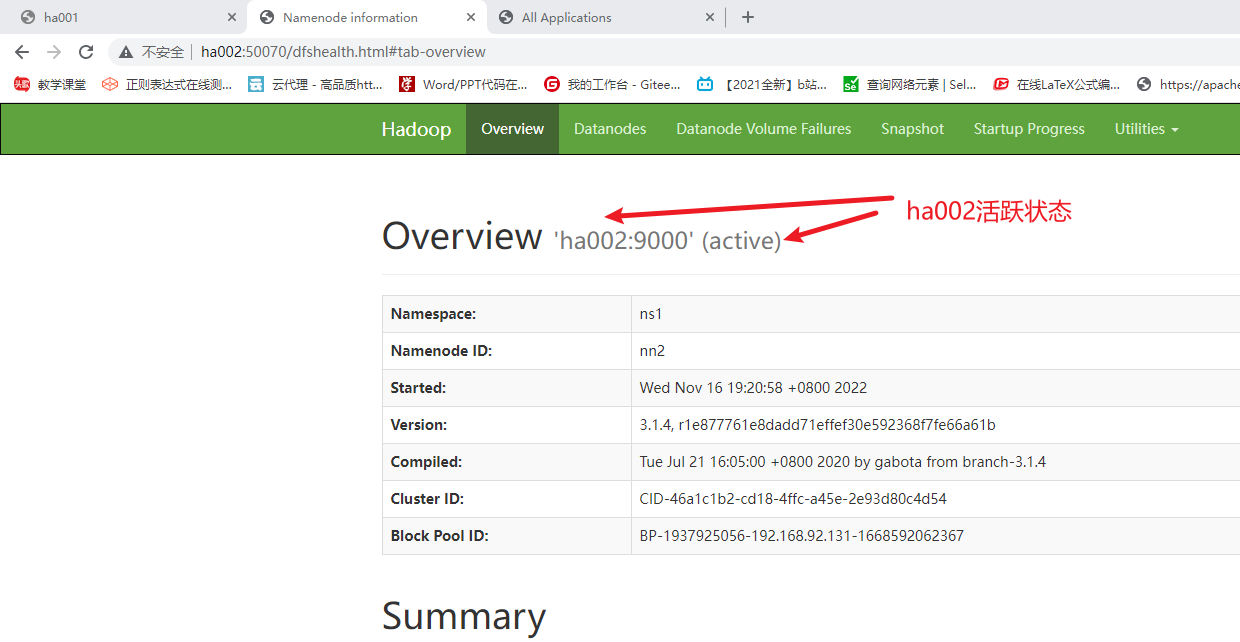Viewport: 1240px width, 642px height.
Task: Open the 正则表达式在线测 bookmark
Action: point(166,85)
